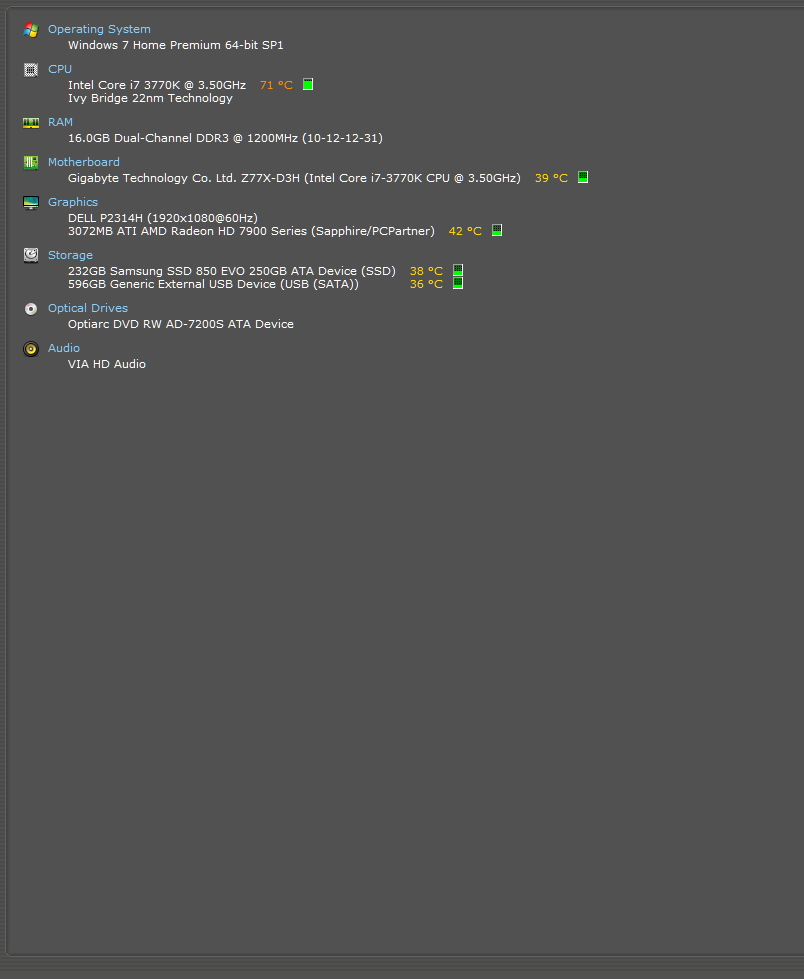Open the Graphics section link
The height and width of the screenshot is (979, 804).
73,202
